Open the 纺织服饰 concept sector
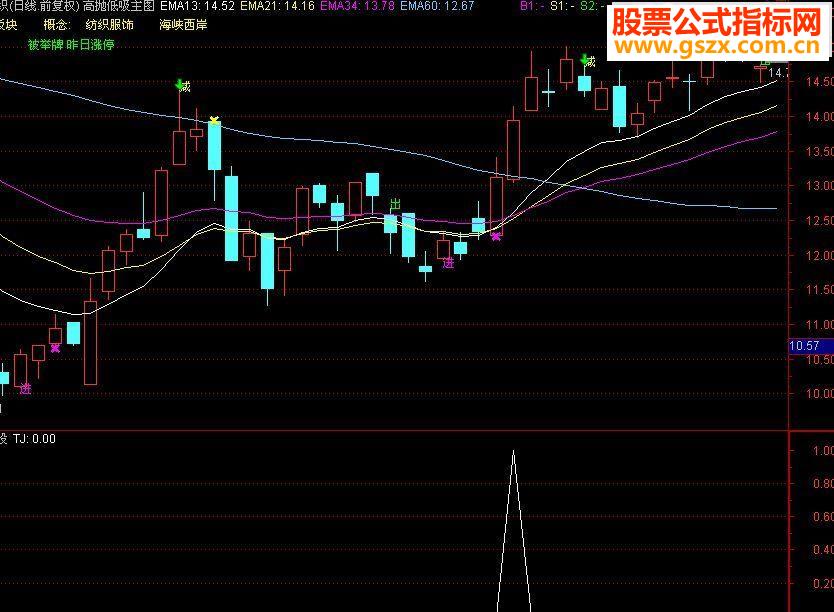Image resolution: width=834 pixels, height=612 pixels. coord(110,24)
